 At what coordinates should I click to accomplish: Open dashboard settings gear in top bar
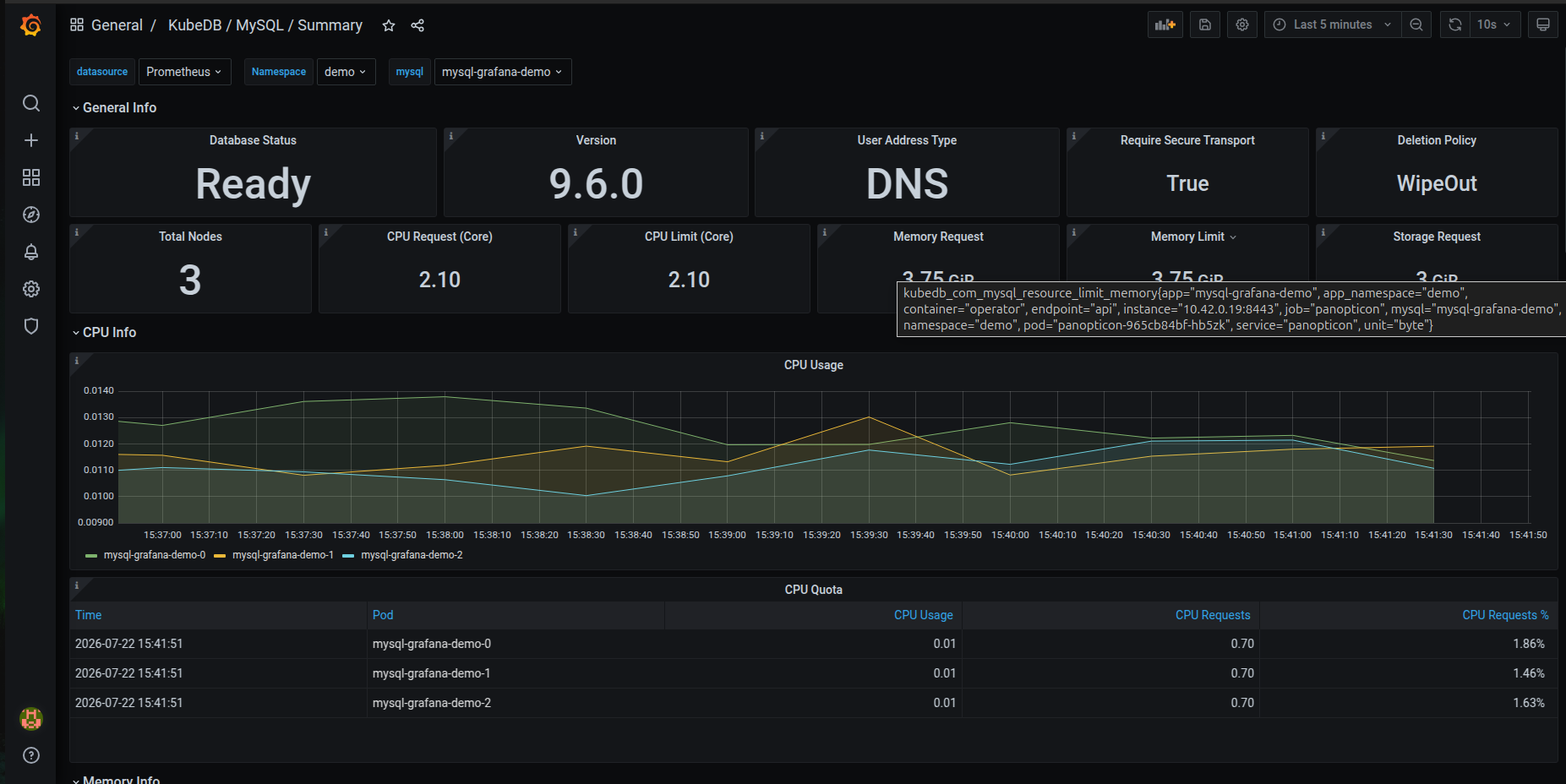[1242, 24]
